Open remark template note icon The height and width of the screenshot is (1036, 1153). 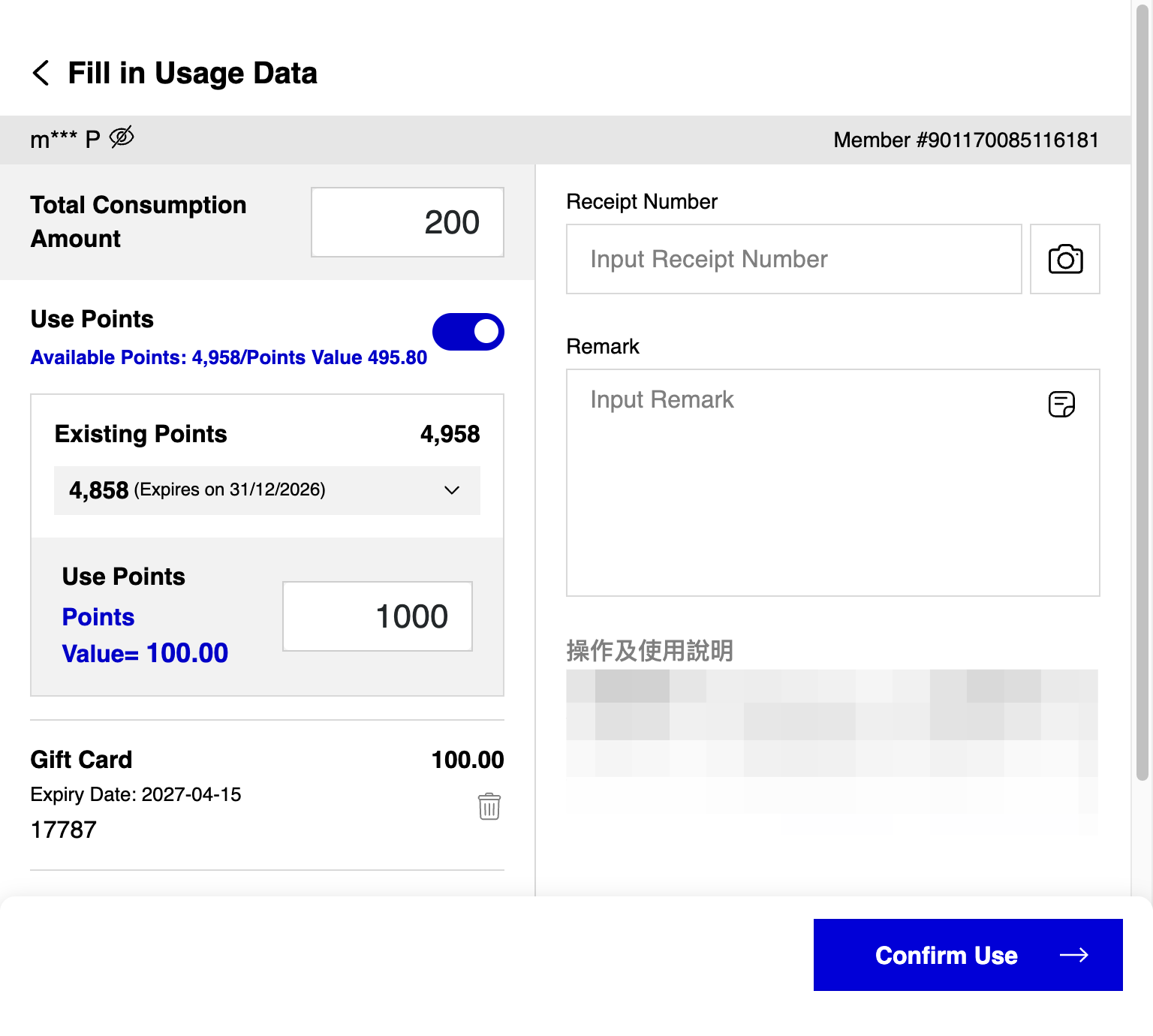[1061, 404]
